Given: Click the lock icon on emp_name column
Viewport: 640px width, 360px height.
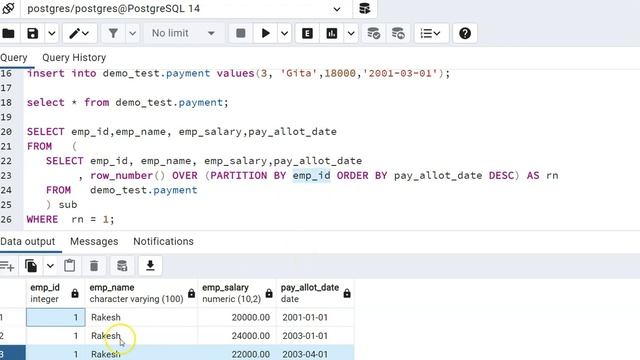Looking at the screenshot, I should click(191, 293).
